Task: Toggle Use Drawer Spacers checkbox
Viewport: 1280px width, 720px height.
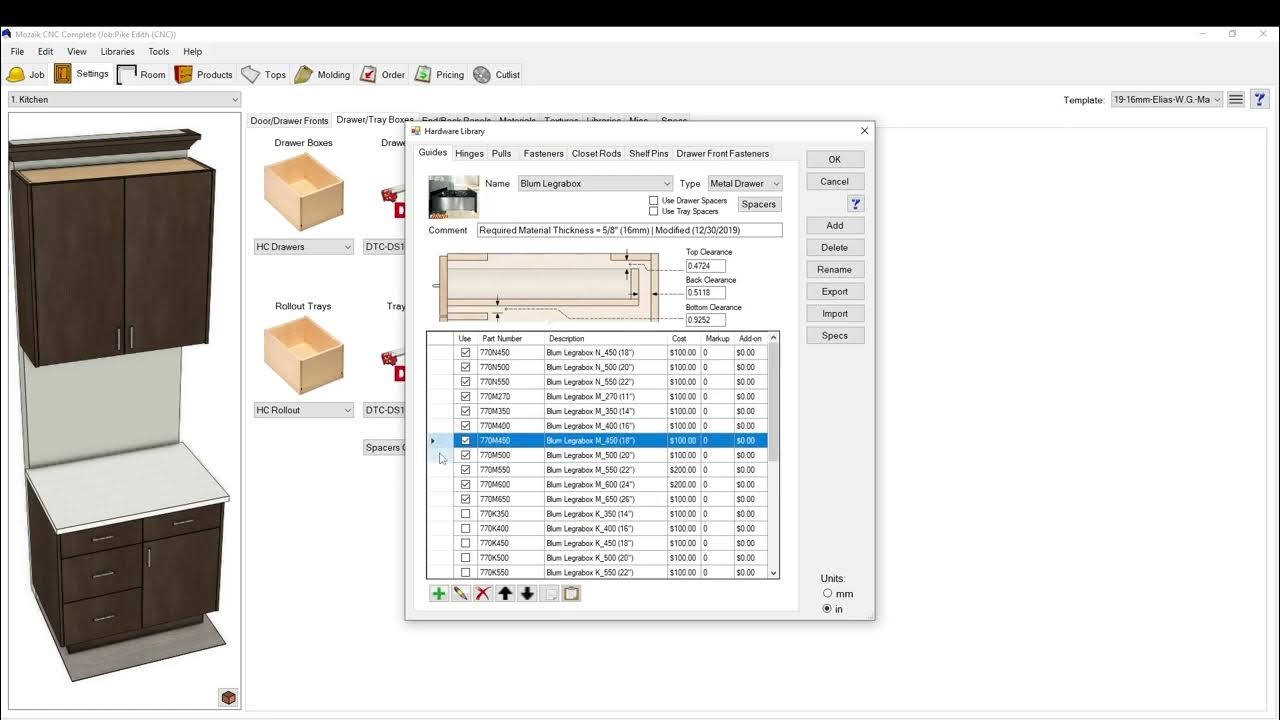Action: point(654,201)
